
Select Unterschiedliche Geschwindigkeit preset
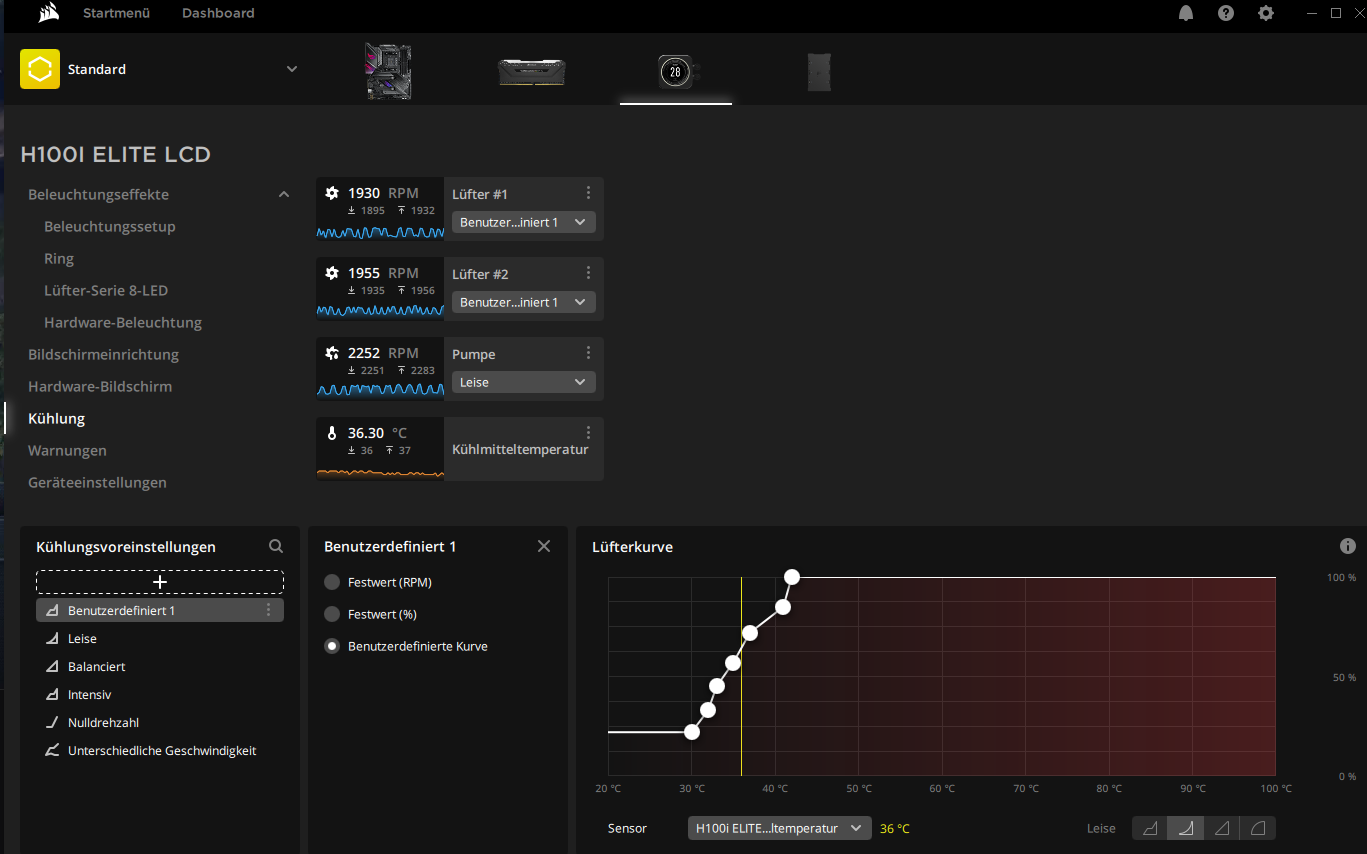coord(160,750)
